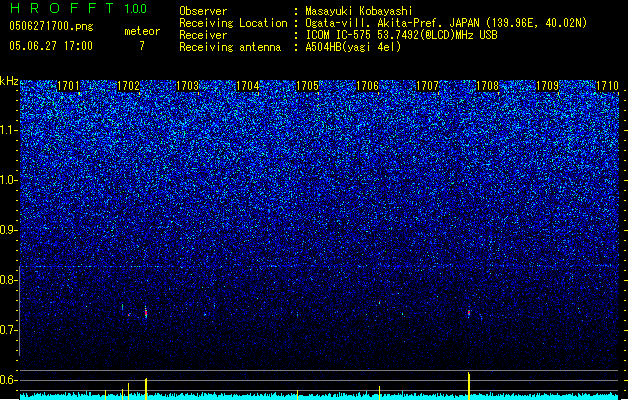Image resolution: width=629 pixels, height=400 pixels.
Task: Click the Receiving Location label
Action: coord(233,23)
